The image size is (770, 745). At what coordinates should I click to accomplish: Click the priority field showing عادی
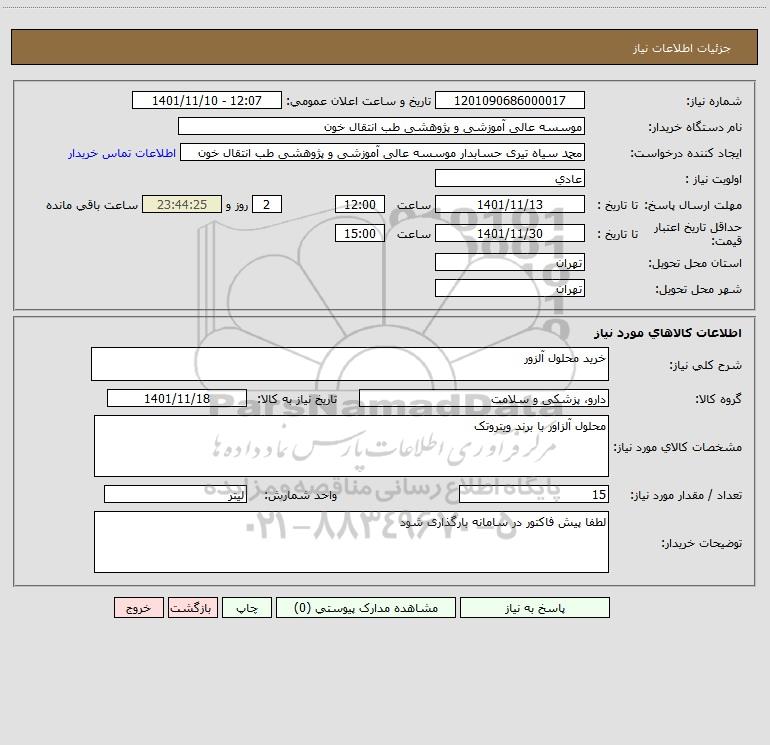click(510, 178)
